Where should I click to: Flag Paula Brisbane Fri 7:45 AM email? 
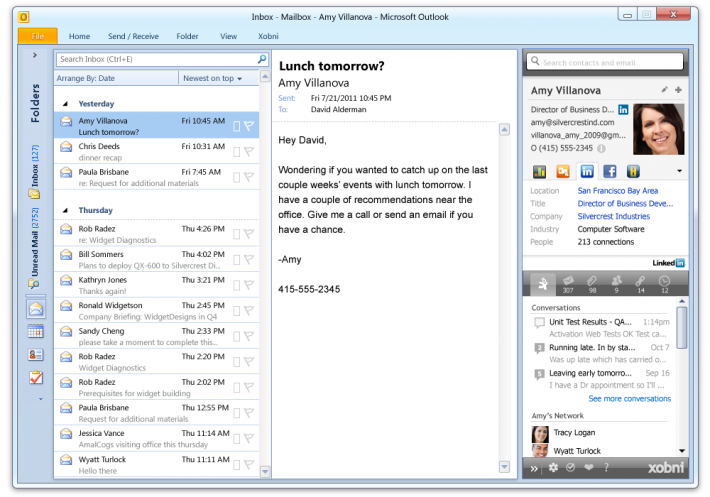coord(249,177)
